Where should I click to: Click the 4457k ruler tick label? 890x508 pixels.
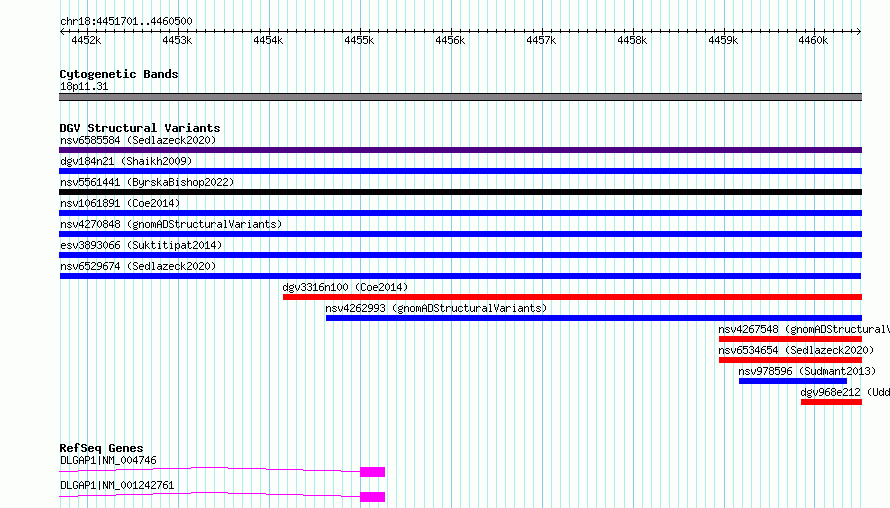pos(541,40)
